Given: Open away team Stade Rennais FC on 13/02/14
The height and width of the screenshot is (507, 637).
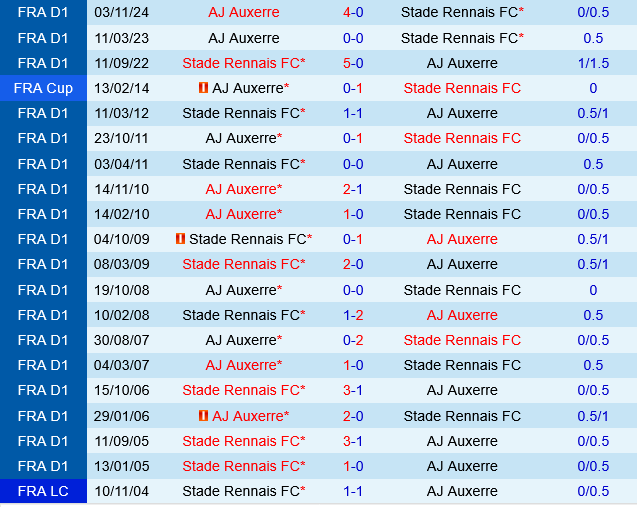Looking at the screenshot, I should (x=462, y=88).
